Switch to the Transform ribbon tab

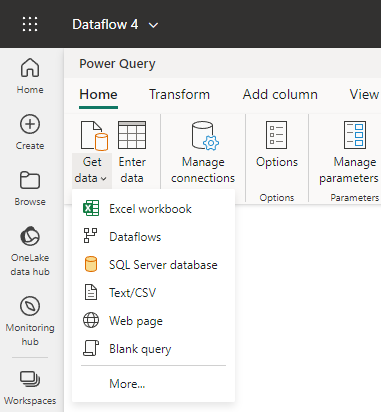(x=179, y=95)
